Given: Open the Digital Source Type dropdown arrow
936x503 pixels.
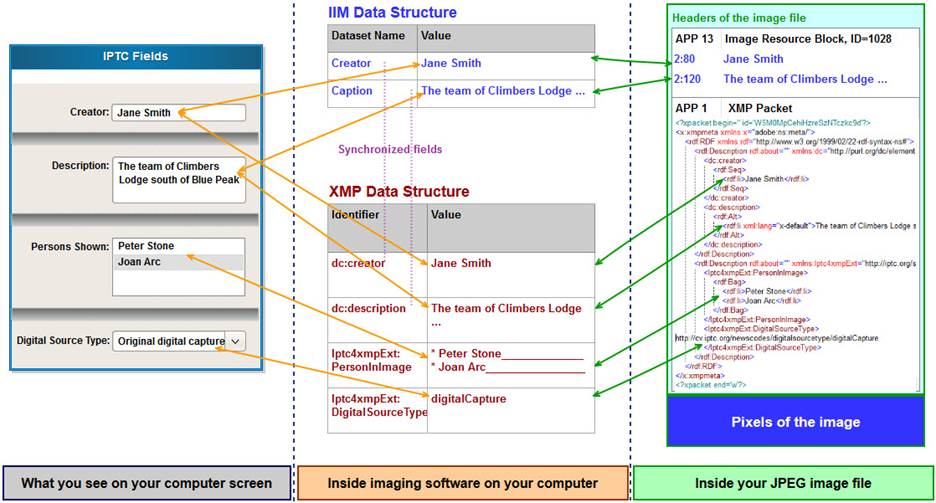Looking at the screenshot, I should point(235,341).
